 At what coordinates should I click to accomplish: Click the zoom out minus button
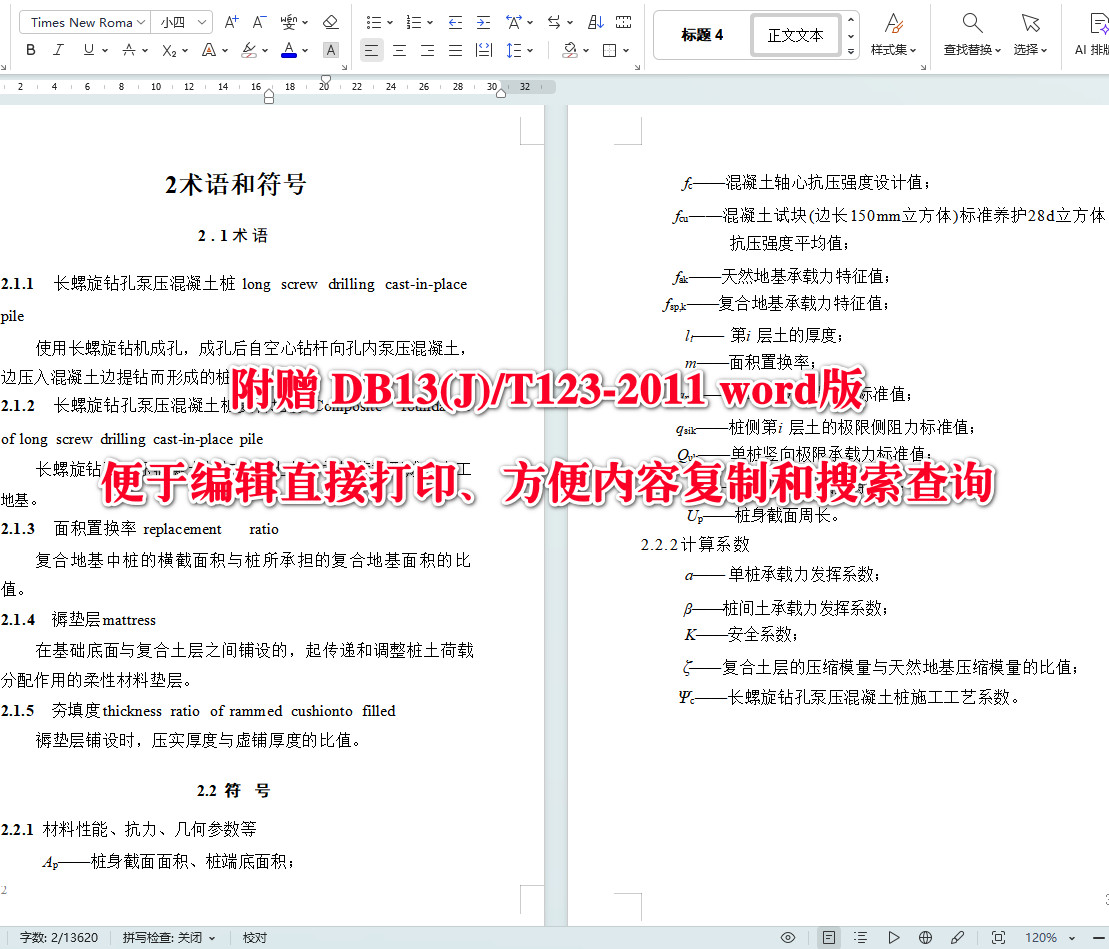click(x=1100, y=938)
